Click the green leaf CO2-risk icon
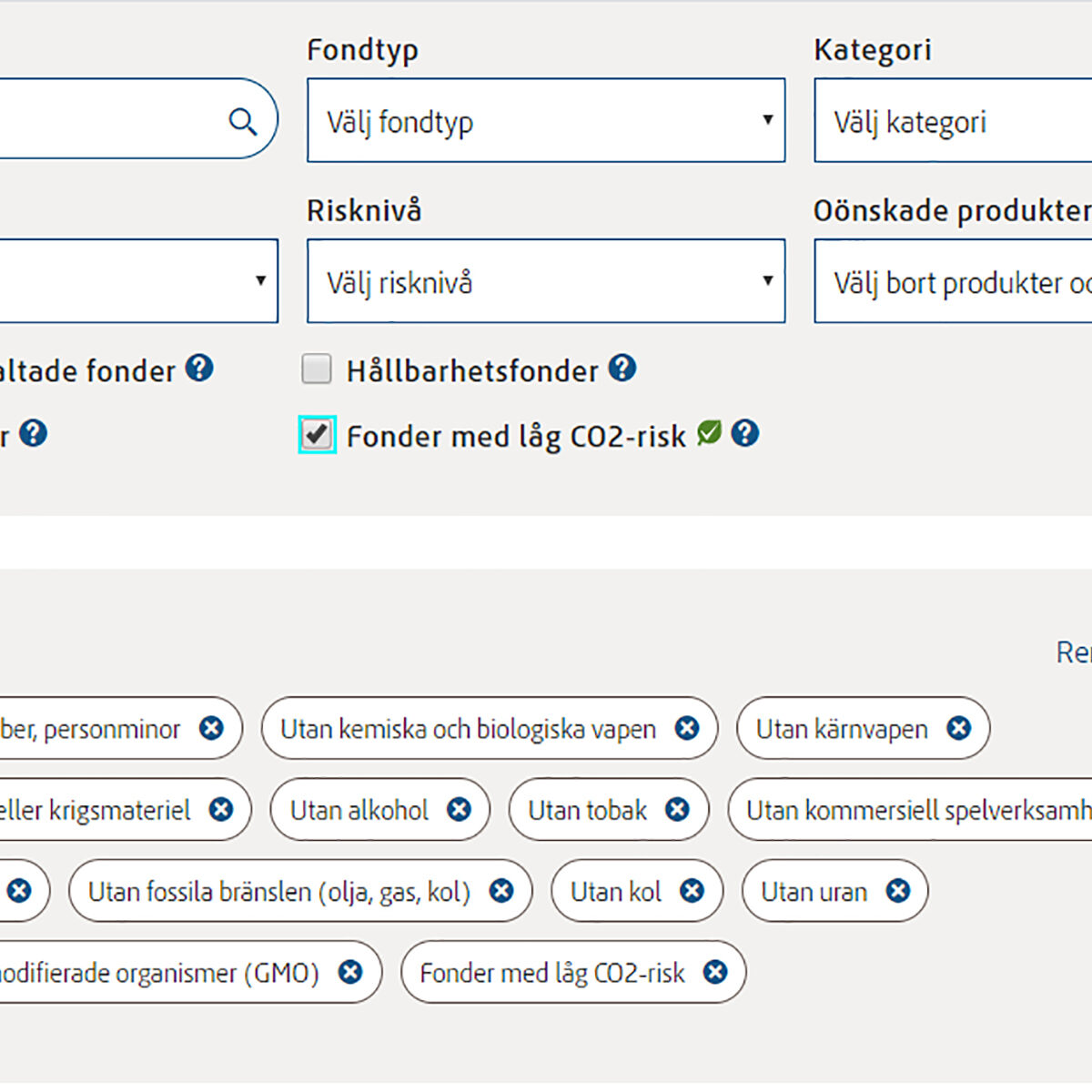This screenshot has width=1092, height=1092. 709,433
